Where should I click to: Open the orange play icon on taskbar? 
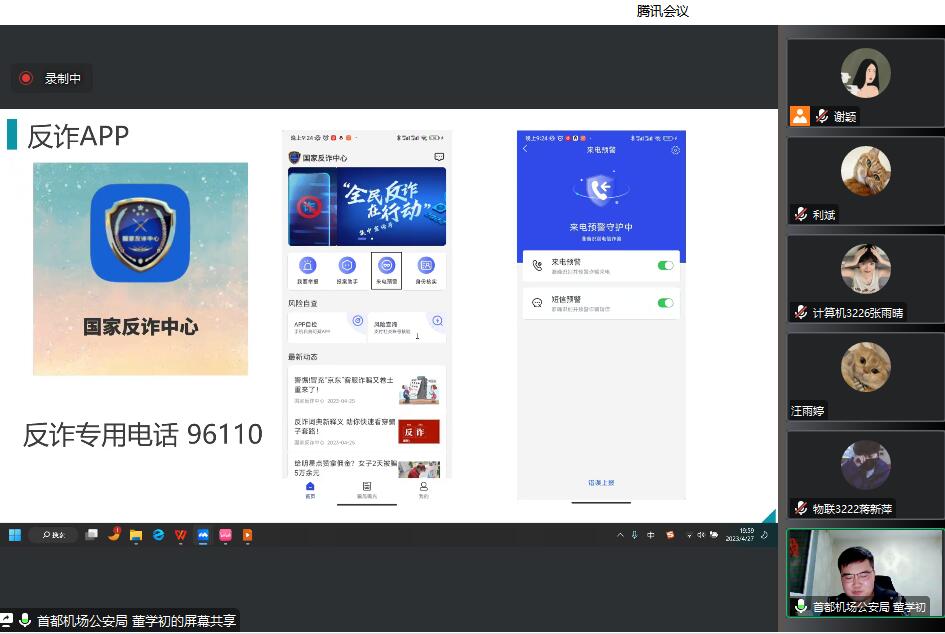click(247, 535)
